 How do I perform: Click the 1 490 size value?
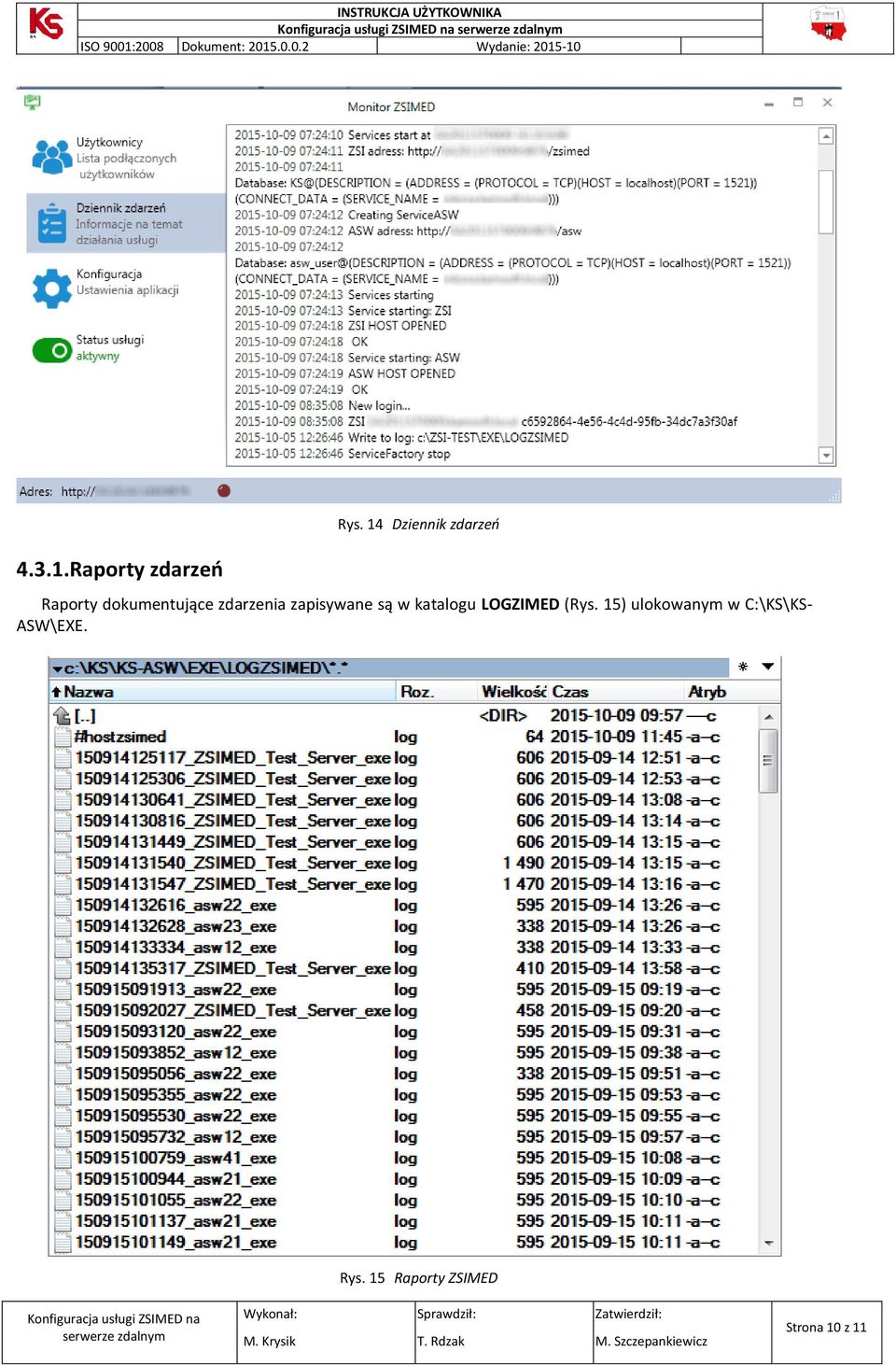[523, 864]
